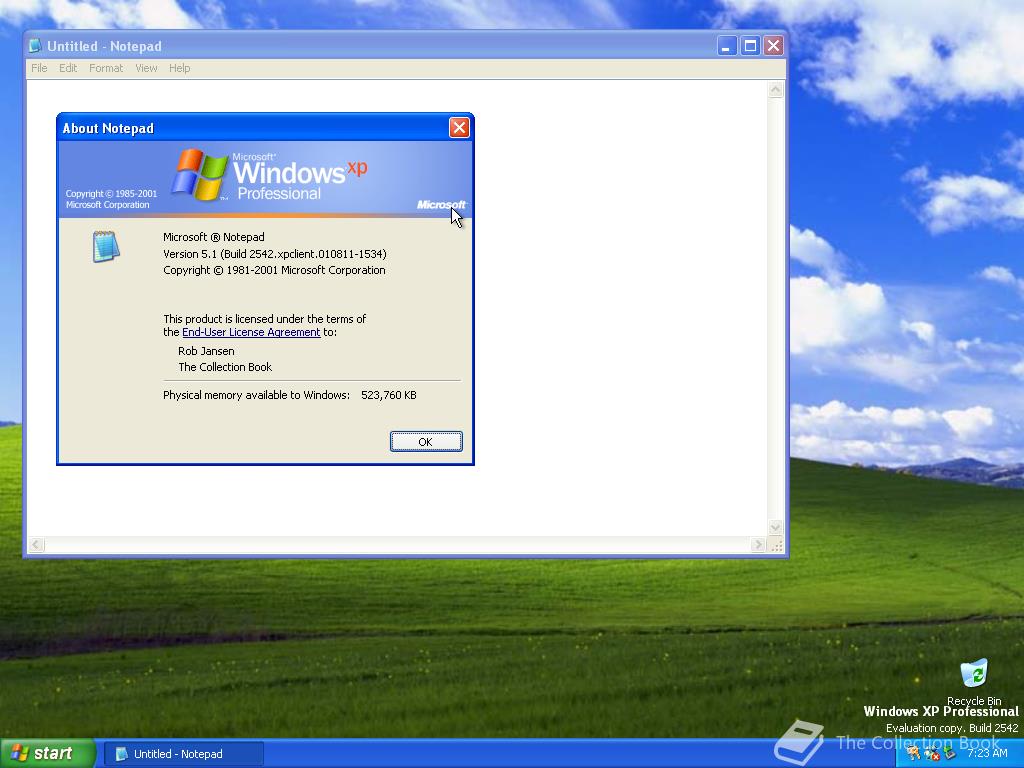Screen dimensions: 1024x768
Task: Click the vertical scrollbar down arrow in Notepad
Action: pos(775,526)
